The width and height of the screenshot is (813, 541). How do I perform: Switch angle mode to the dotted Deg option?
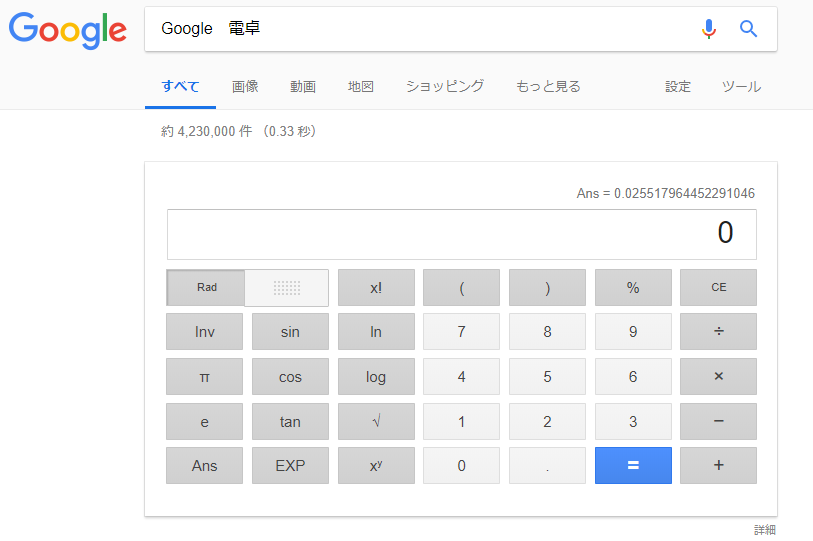tap(287, 288)
